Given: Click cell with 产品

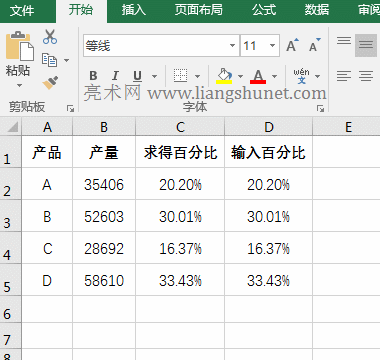Looking at the screenshot, I should click(x=47, y=152).
